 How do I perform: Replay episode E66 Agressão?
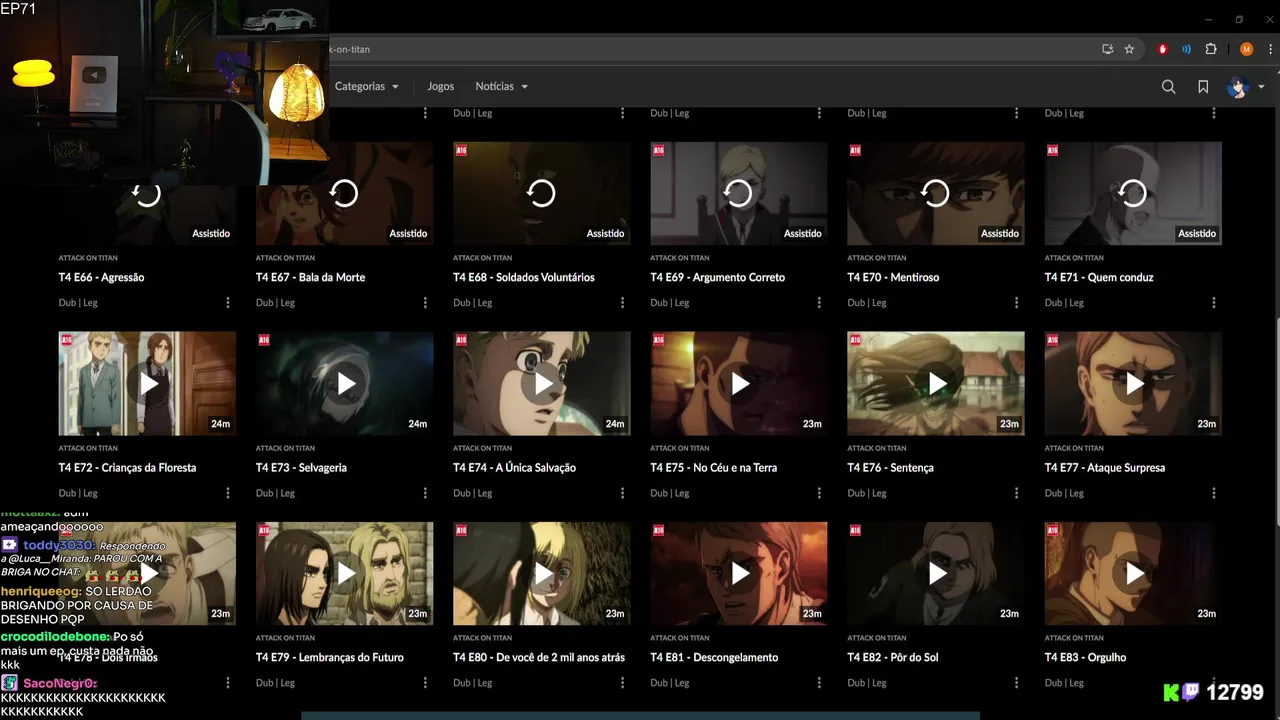point(147,194)
